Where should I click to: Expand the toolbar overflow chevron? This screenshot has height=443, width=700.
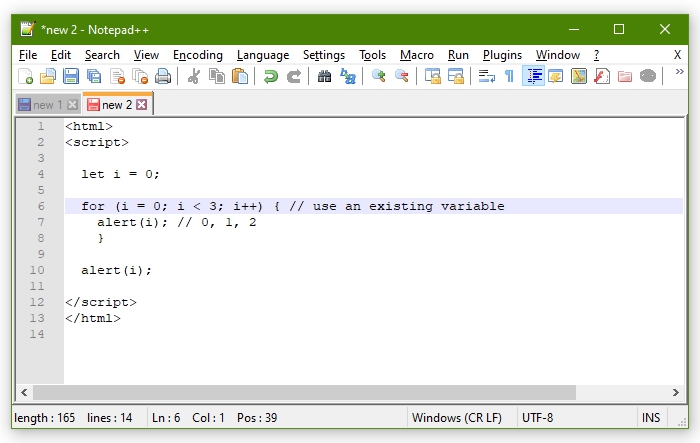pos(679,72)
